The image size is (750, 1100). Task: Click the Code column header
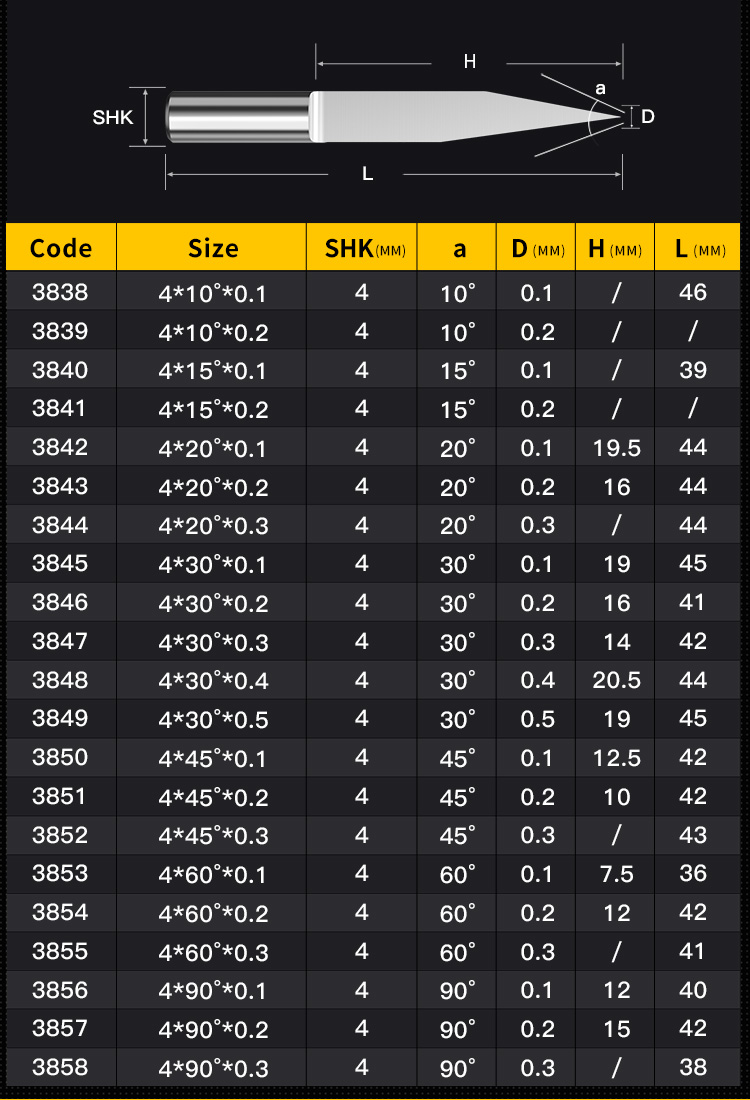(x=61, y=248)
